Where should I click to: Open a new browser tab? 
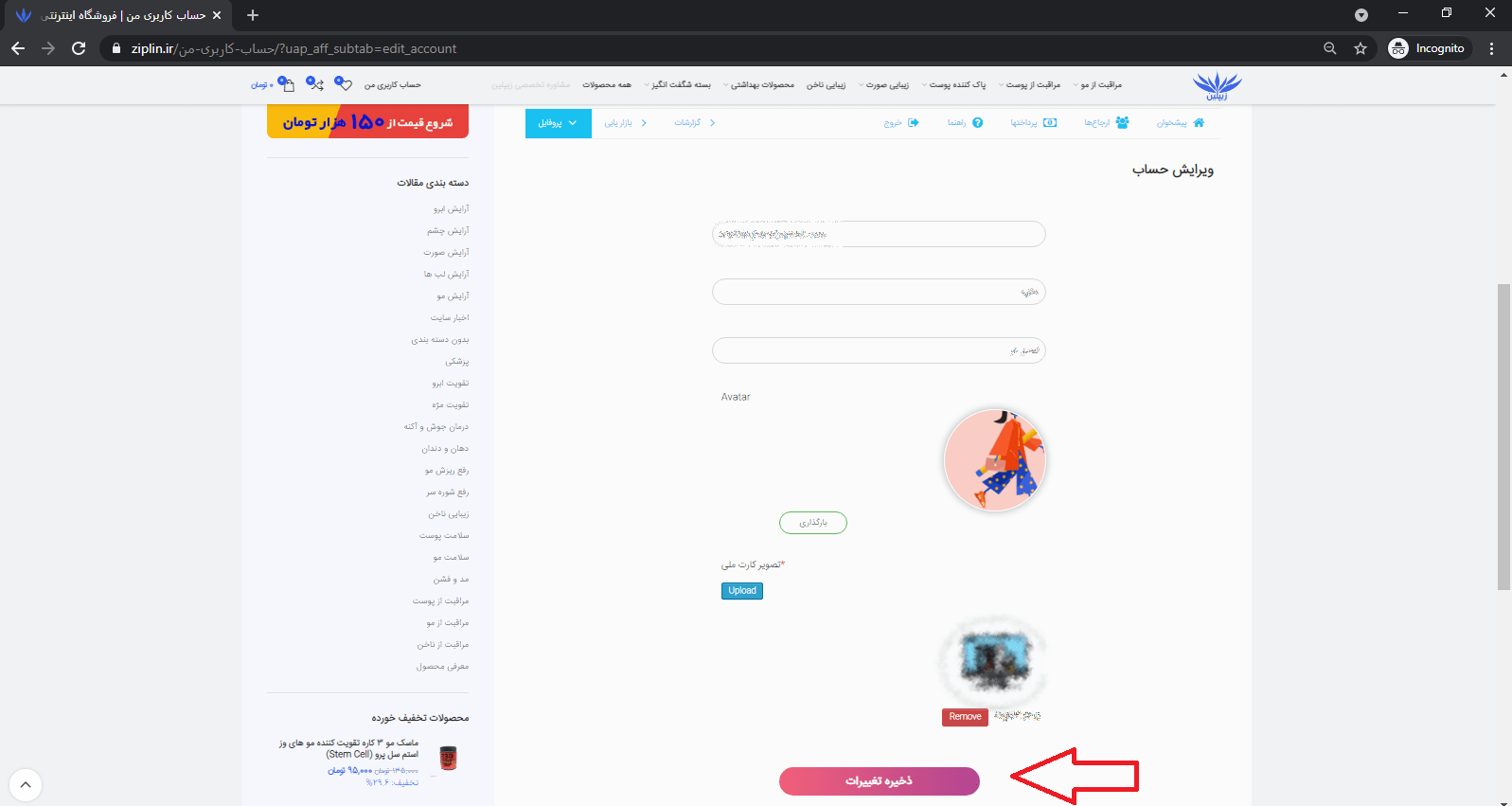pos(253,15)
